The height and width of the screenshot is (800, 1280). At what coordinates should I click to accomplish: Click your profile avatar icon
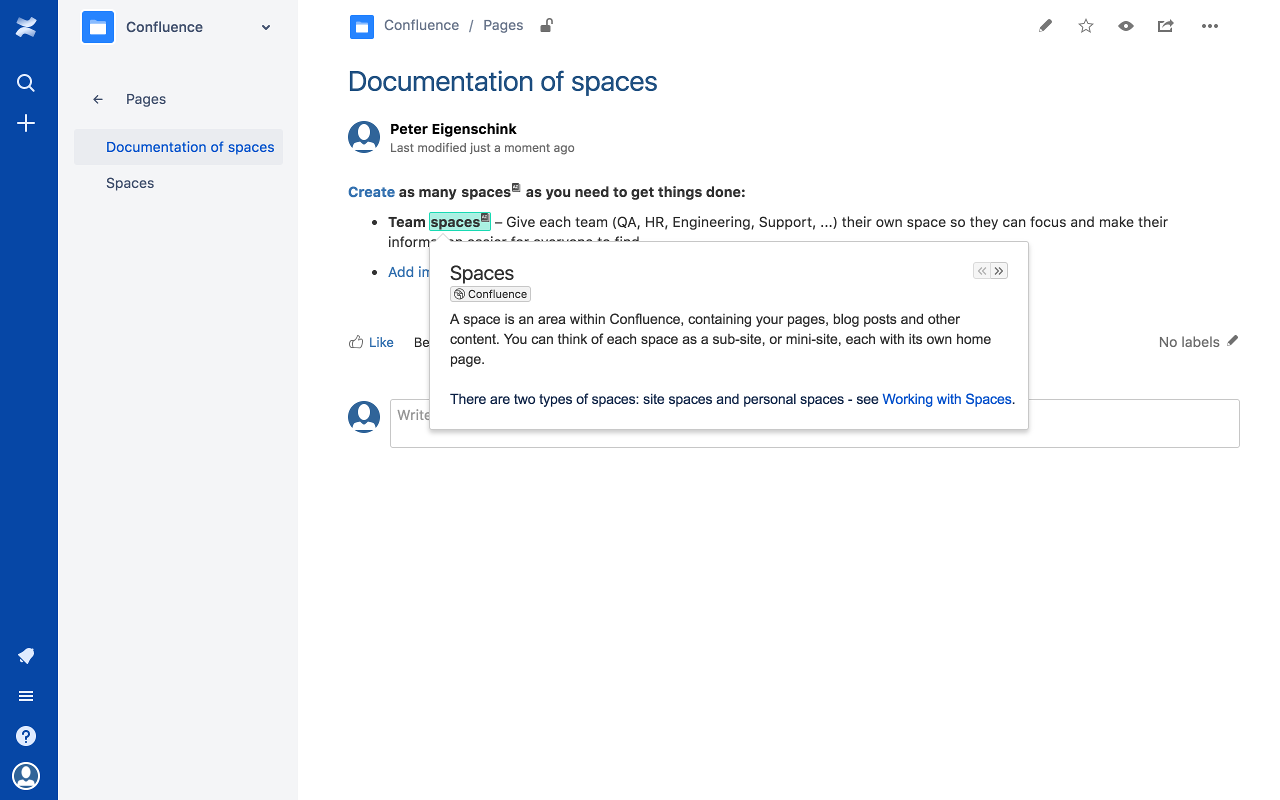tap(26, 775)
